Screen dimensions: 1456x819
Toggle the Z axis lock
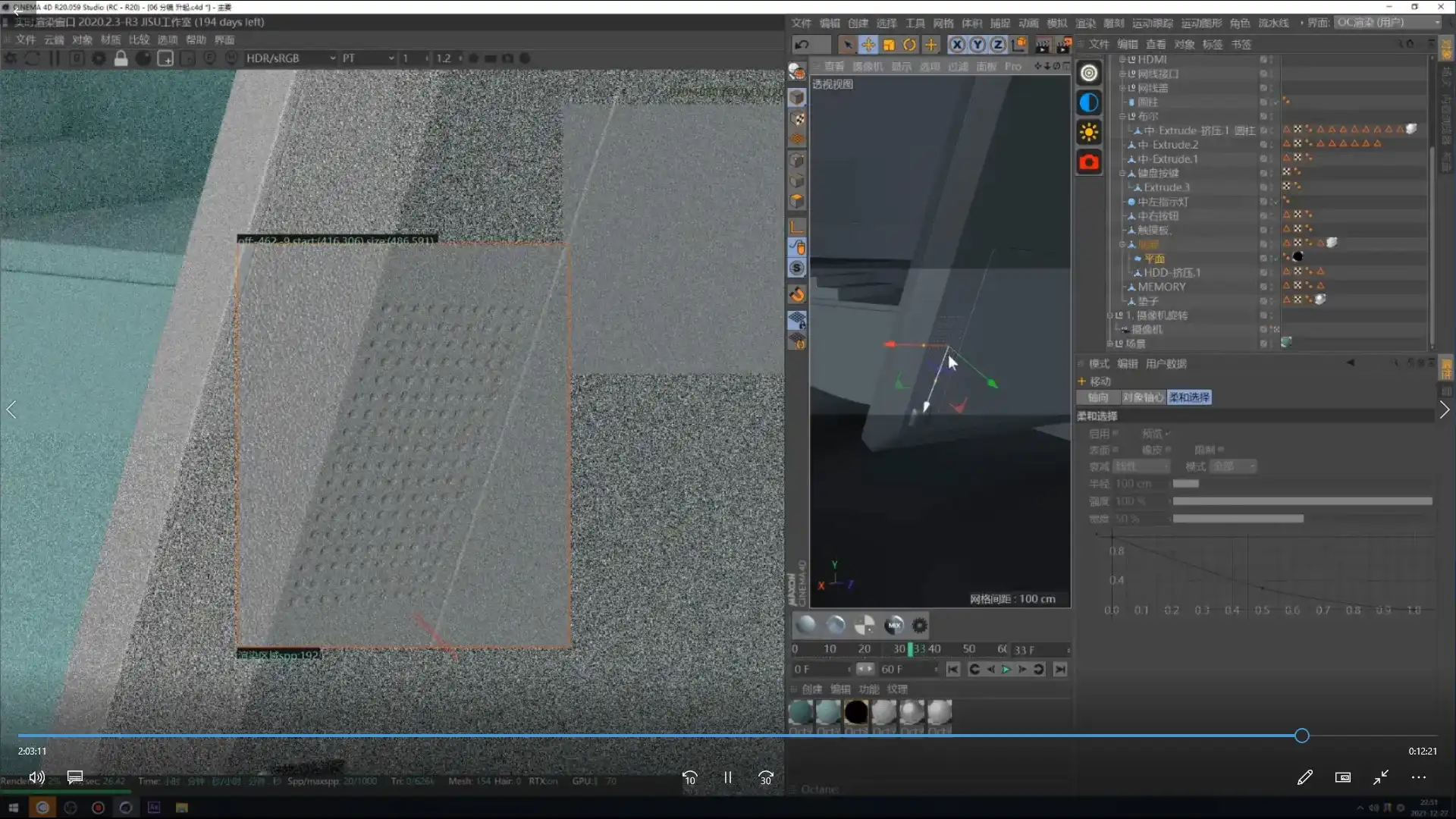998,45
